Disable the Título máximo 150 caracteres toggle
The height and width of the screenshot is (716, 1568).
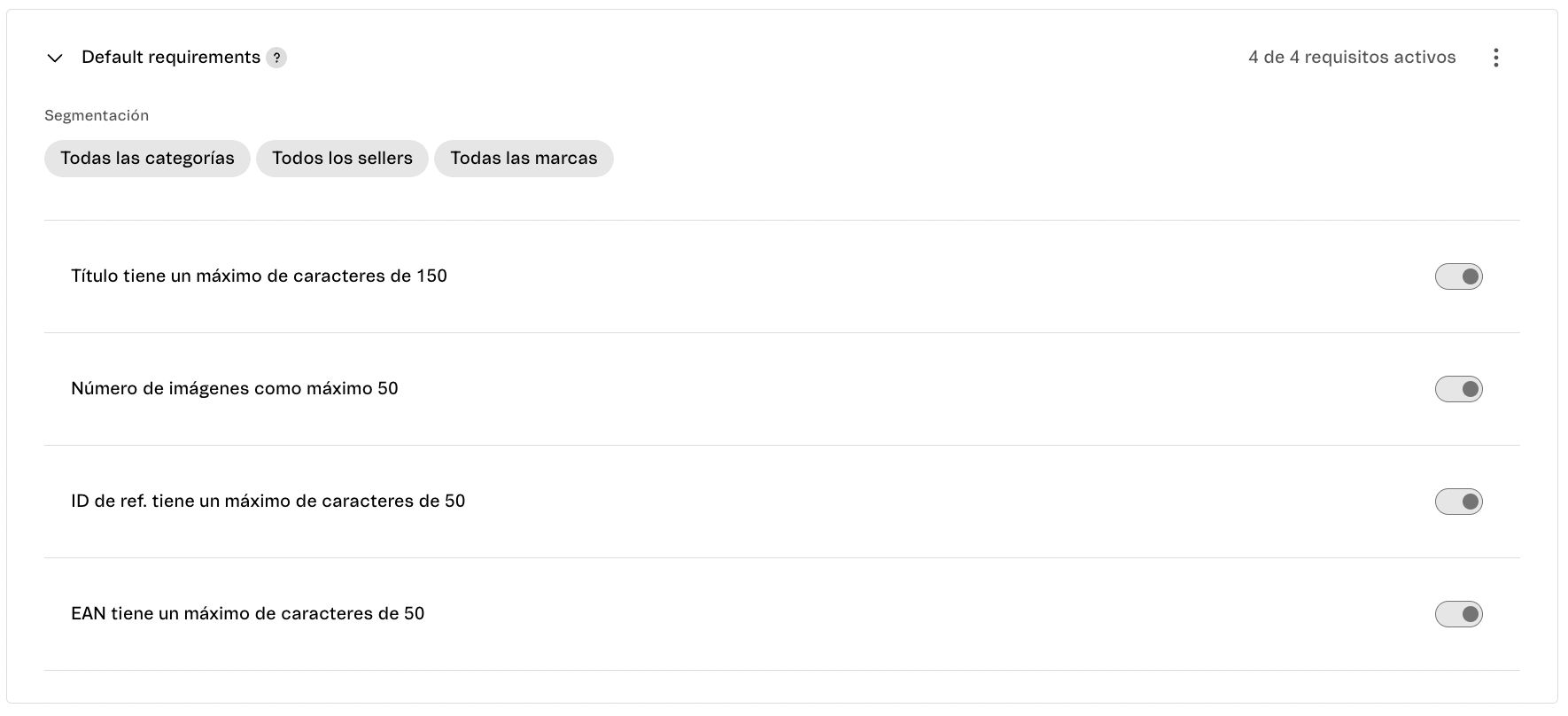click(x=1458, y=276)
